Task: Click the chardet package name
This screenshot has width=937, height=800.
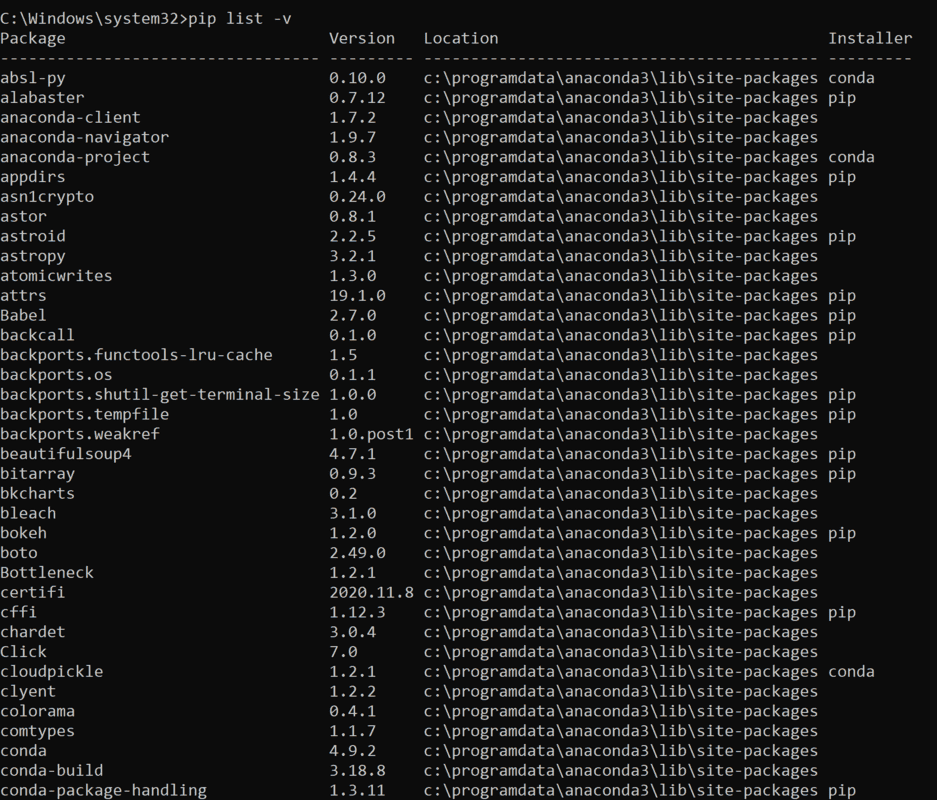Action: click(33, 632)
